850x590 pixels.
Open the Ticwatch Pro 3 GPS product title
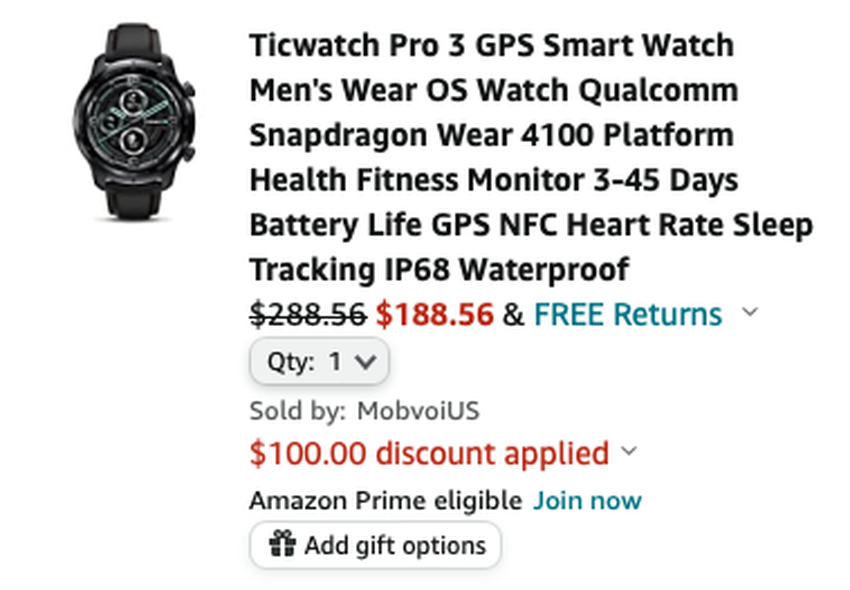(x=492, y=46)
